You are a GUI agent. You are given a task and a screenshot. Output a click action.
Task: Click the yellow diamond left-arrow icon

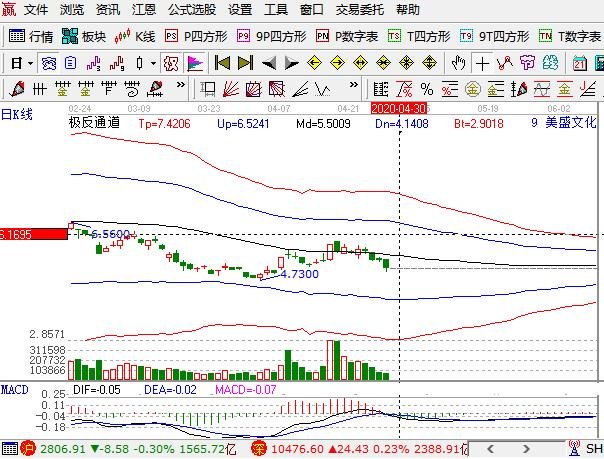point(314,63)
